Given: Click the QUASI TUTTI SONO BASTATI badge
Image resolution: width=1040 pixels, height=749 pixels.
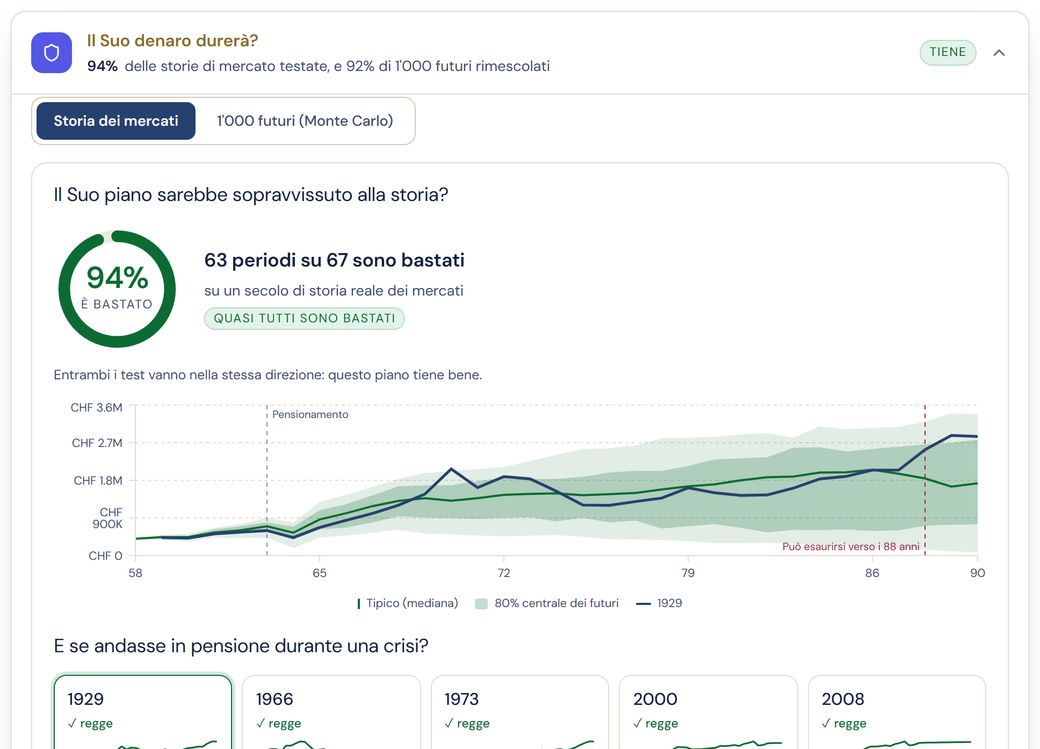Looking at the screenshot, I should click(x=304, y=318).
